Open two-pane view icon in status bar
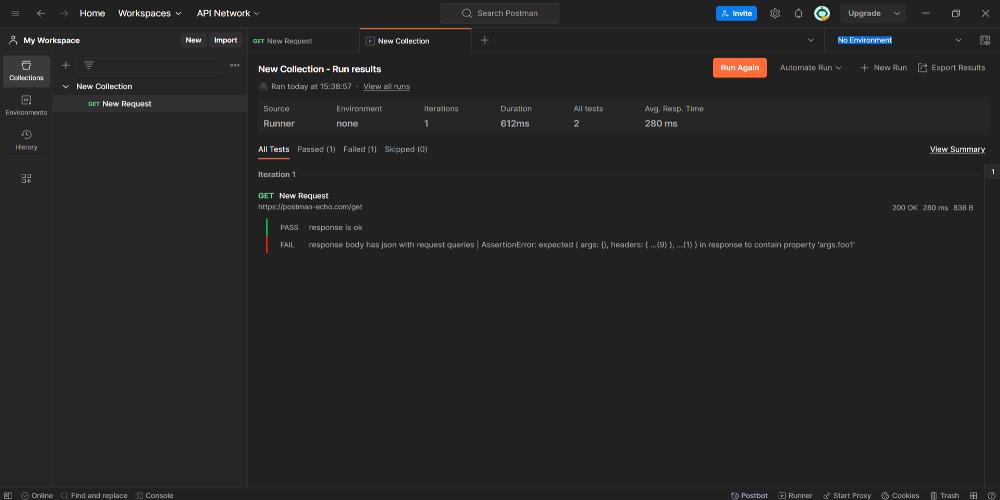 [973, 496]
